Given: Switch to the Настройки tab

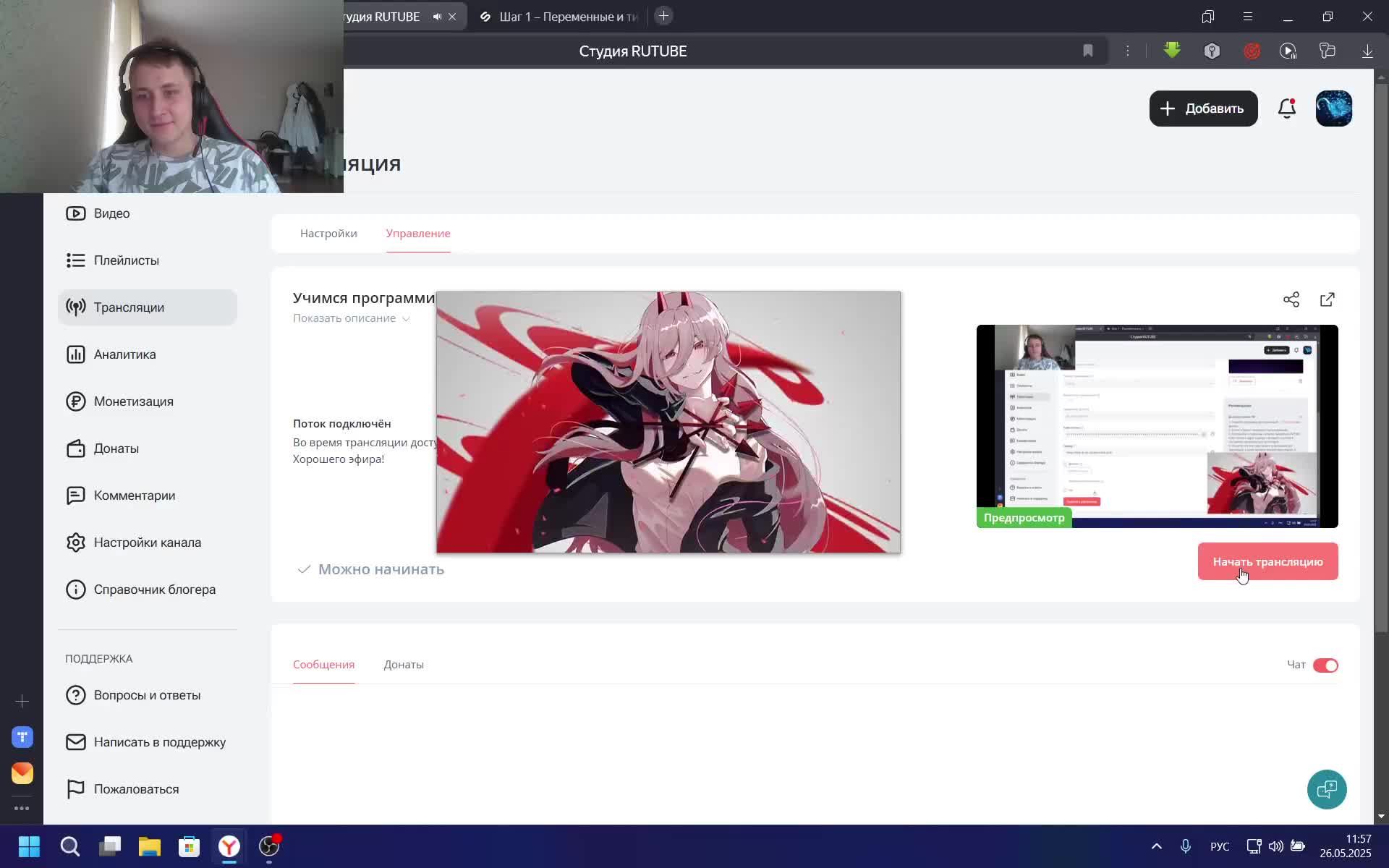Looking at the screenshot, I should point(328,234).
